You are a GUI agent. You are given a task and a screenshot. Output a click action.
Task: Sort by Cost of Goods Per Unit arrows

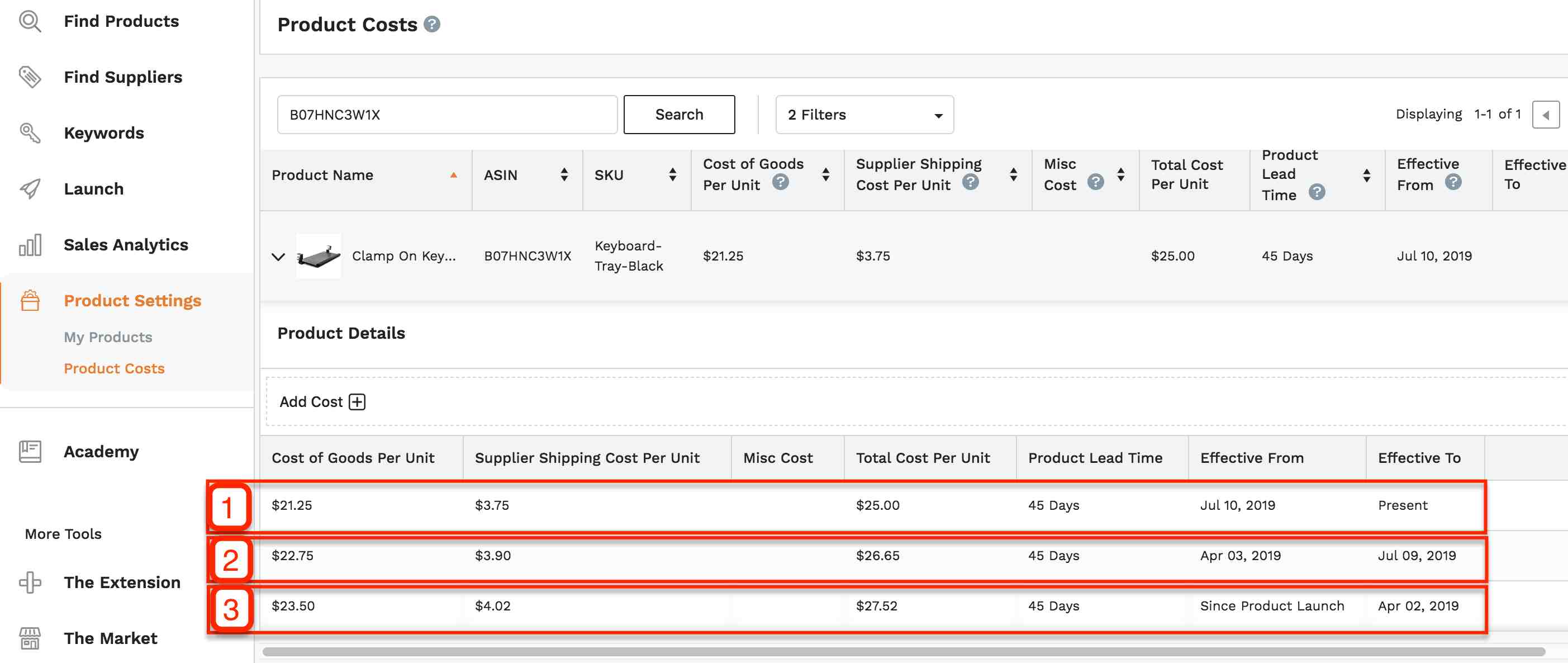pyautogui.click(x=825, y=176)
